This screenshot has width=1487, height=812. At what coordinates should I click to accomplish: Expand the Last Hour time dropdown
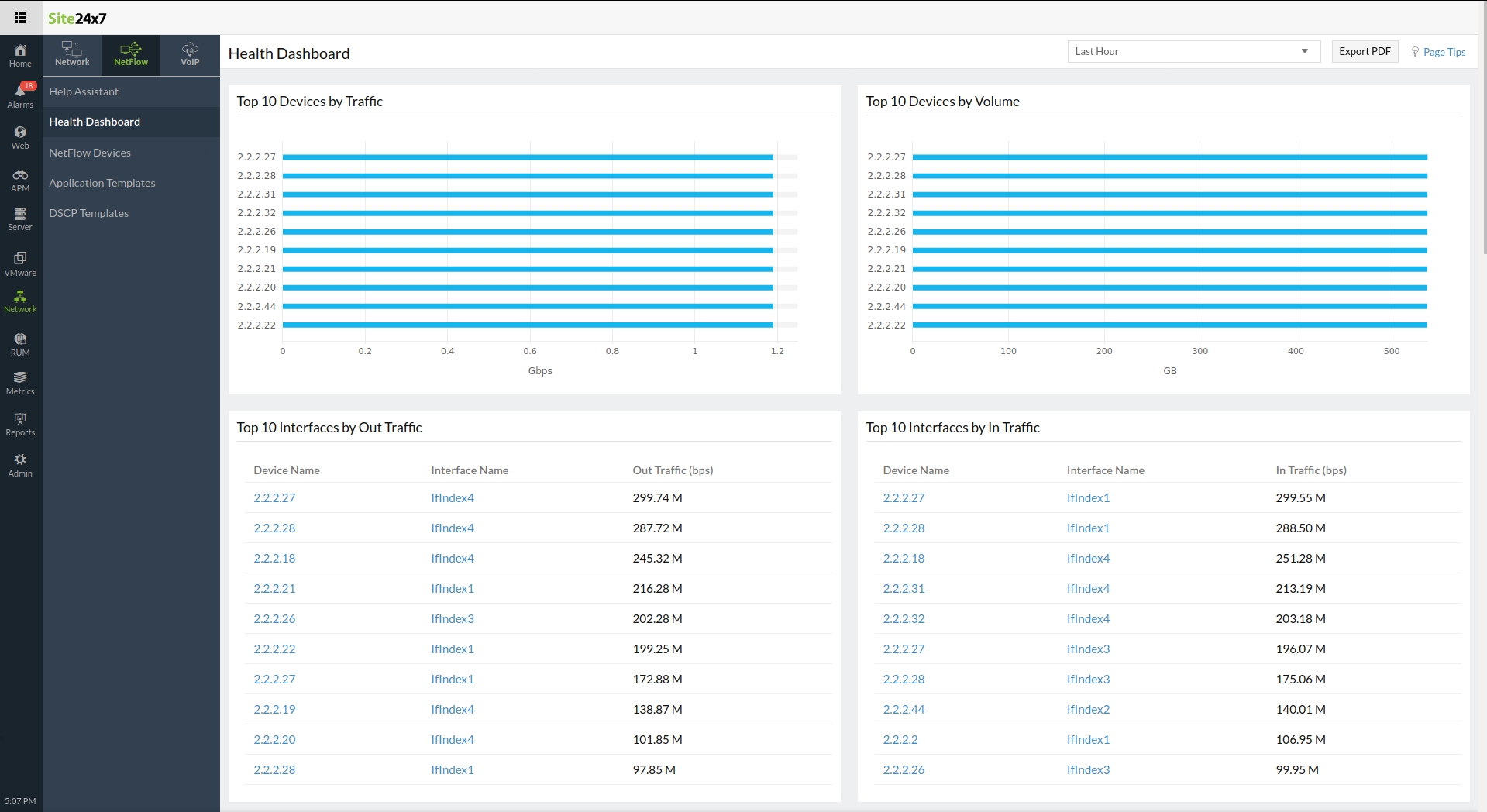(1193, 52)
